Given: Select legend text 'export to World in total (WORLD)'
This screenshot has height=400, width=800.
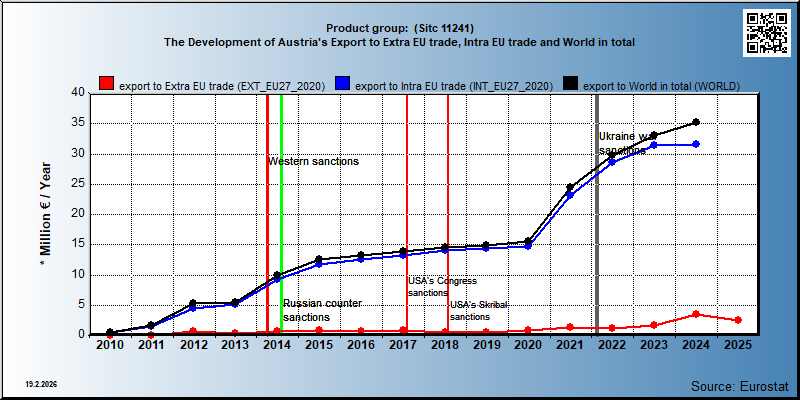Looking at the screenshot, I should pyautogui.click(x=661, y=86).
